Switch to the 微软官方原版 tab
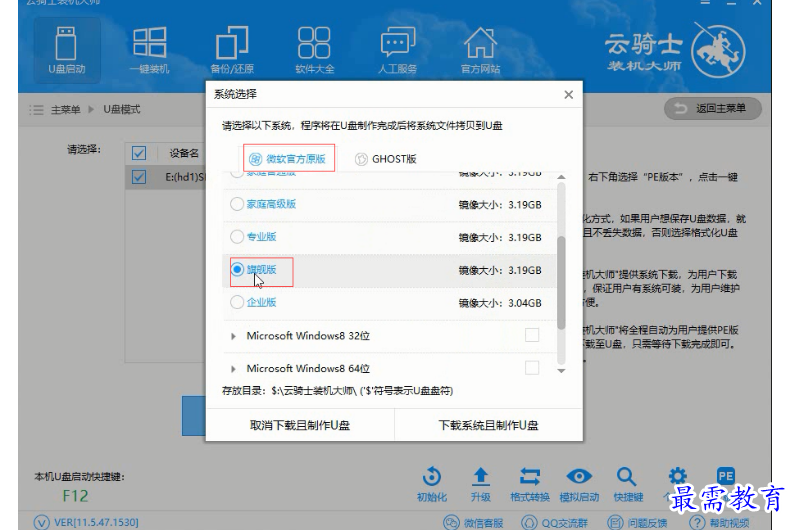The height and width of the screenshot is (530, 793). [288, 159]
